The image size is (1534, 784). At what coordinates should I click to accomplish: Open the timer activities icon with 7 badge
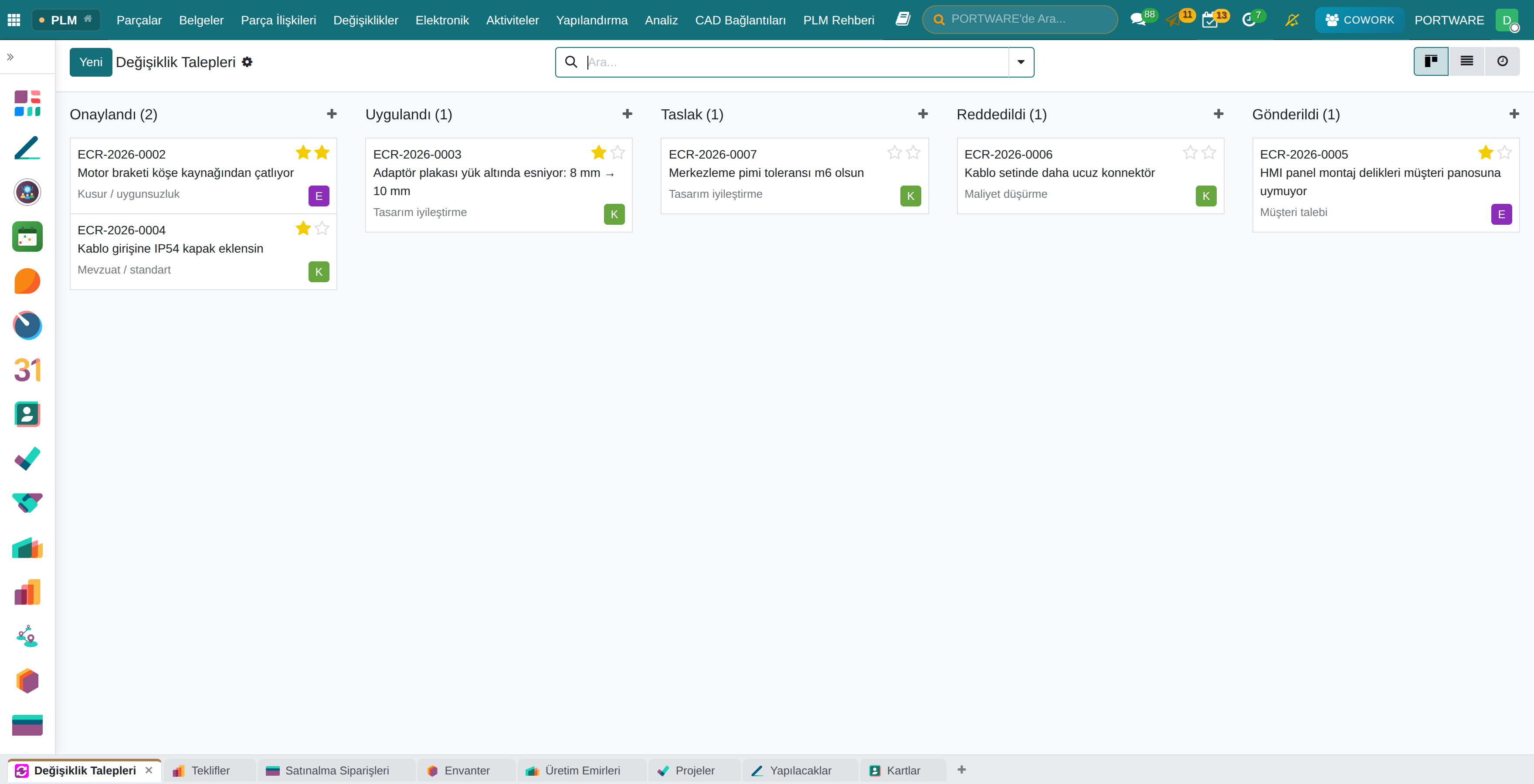[x=1249, y=20]
